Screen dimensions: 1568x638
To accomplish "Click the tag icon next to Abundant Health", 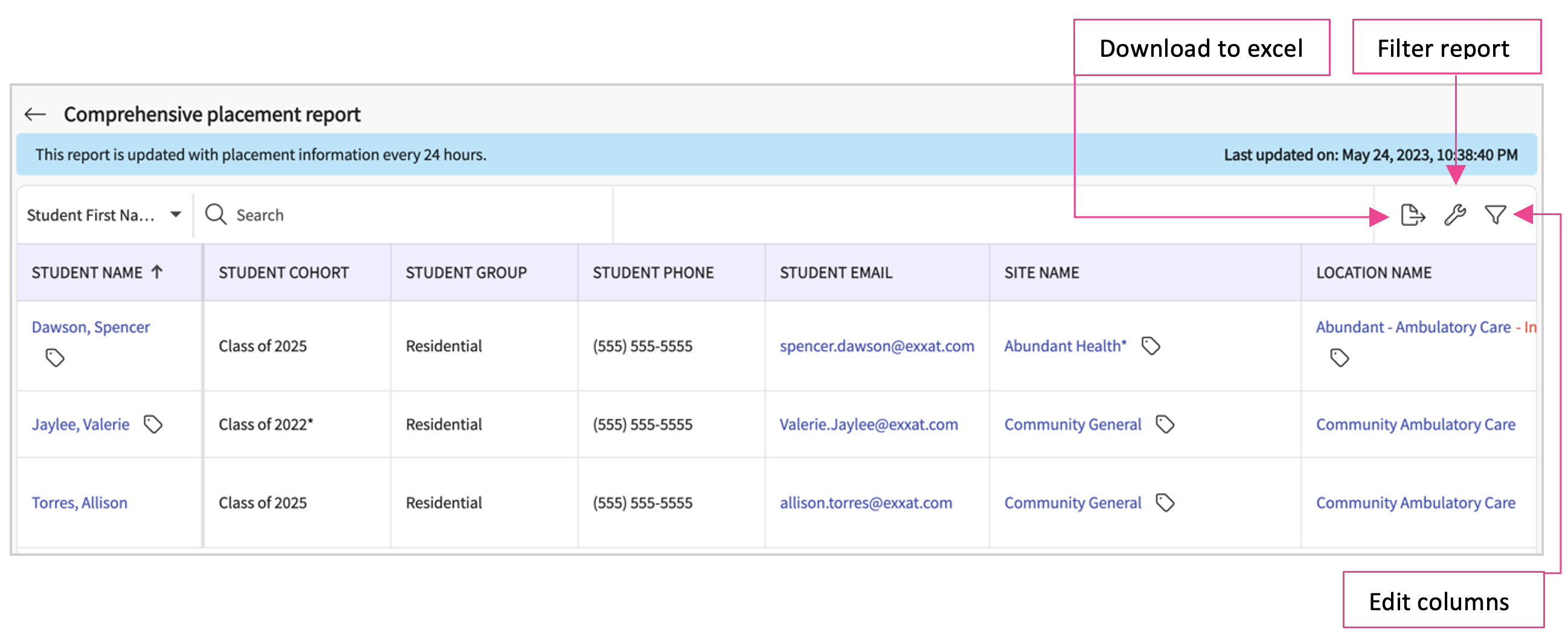I will (1151, 346).
